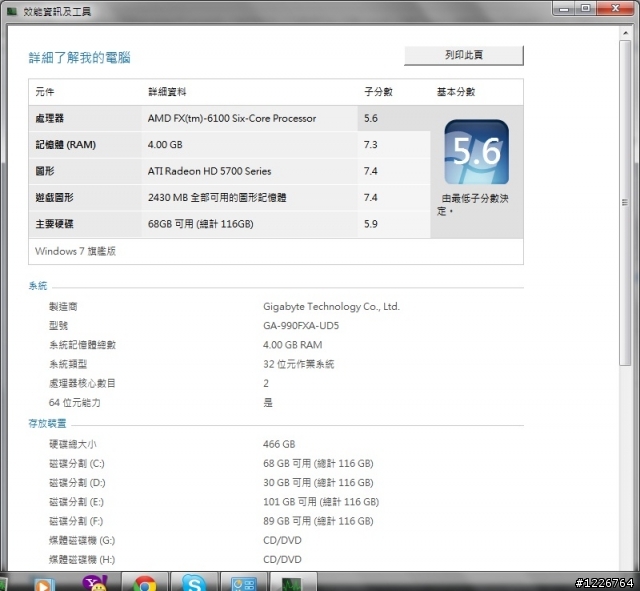Click the 處理器核心數目 label
The width and height of the screenshot is (640, 591).
pyautogui.click(x=82, y=383)
